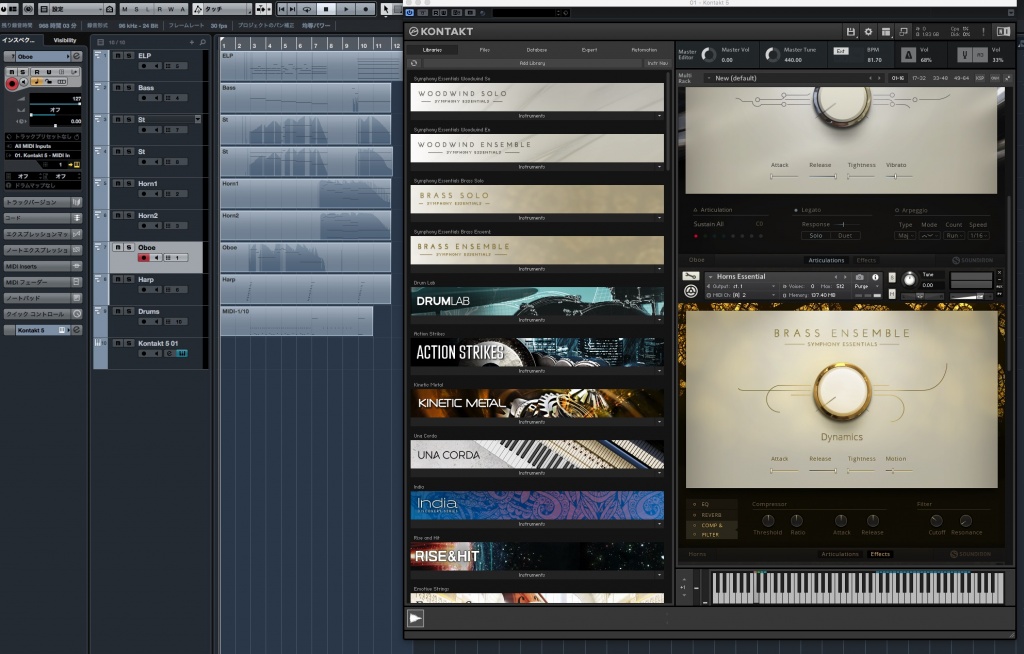Open the info icon of Horns Essential
This screenshot has height=654, width=1024.
coord(875,277)
